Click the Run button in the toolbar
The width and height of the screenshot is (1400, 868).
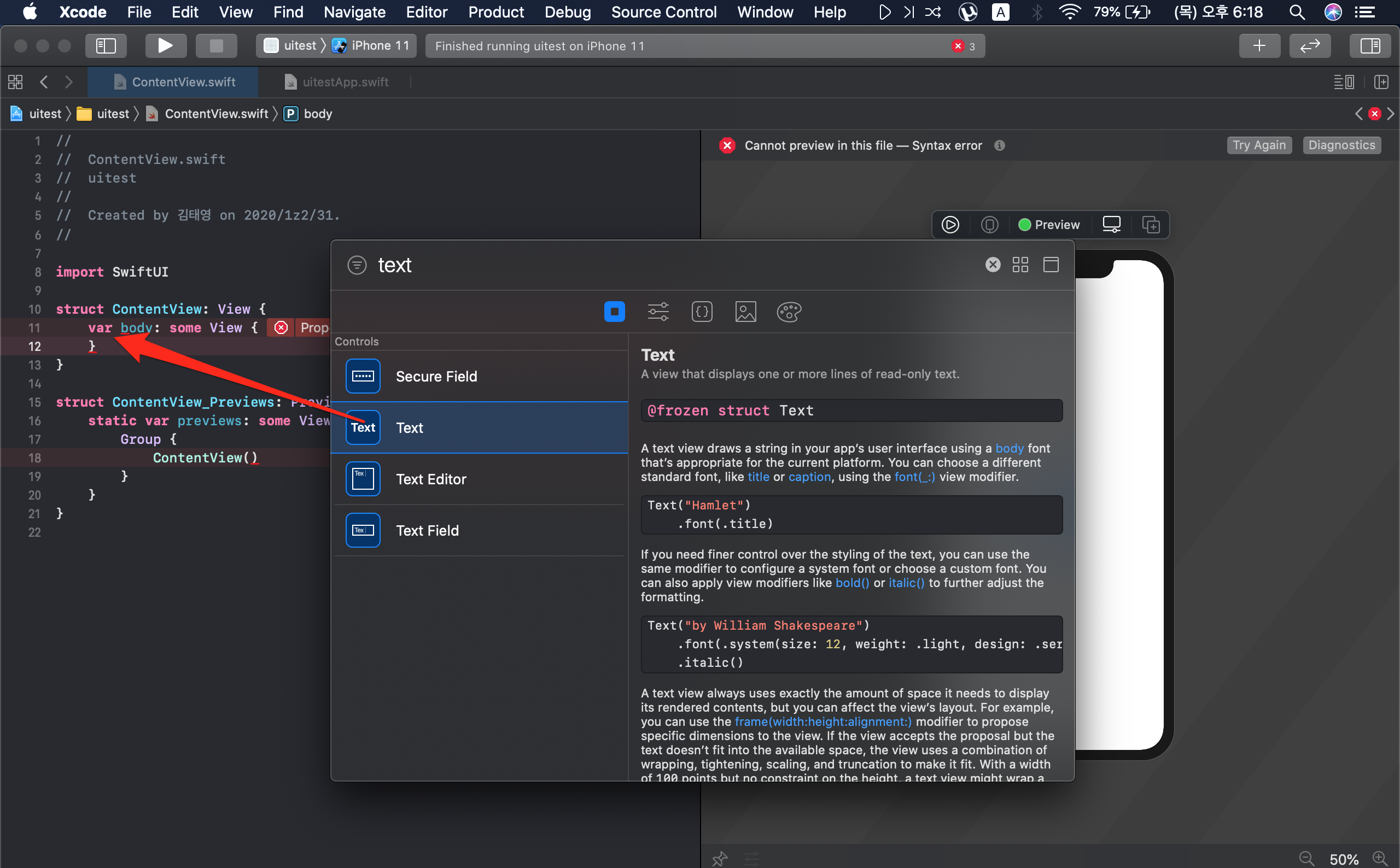(x=165, y=46)
